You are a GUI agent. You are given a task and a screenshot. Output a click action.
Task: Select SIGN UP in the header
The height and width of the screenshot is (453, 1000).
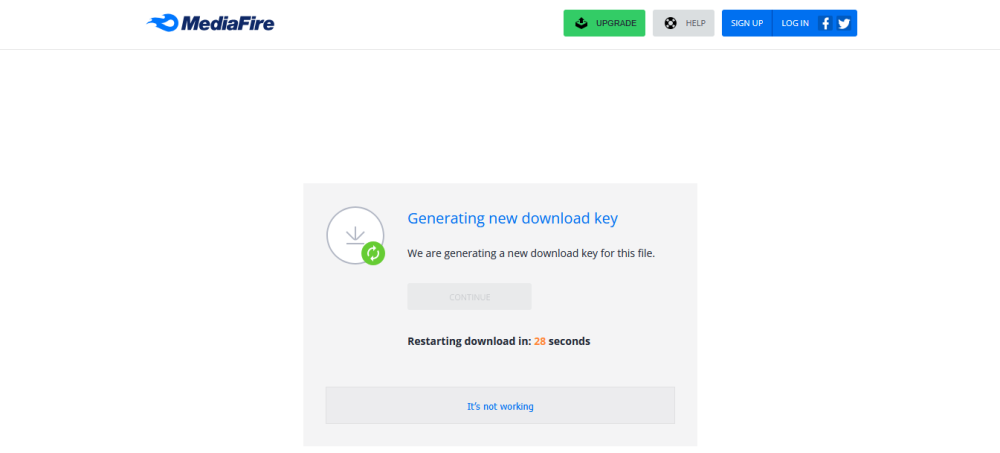point(746,23)
